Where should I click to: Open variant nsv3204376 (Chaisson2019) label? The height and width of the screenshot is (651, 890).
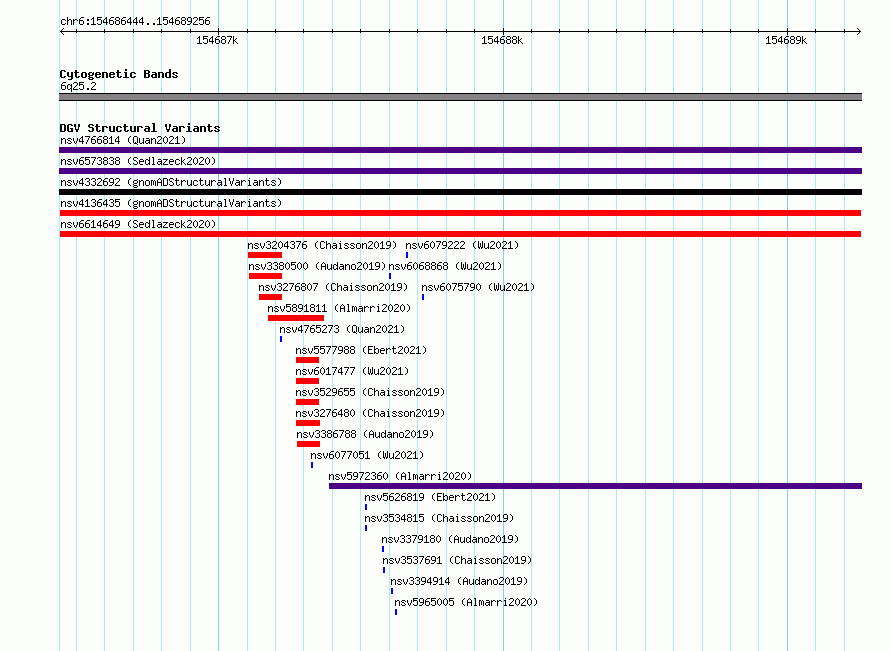(x=322, y=245)
